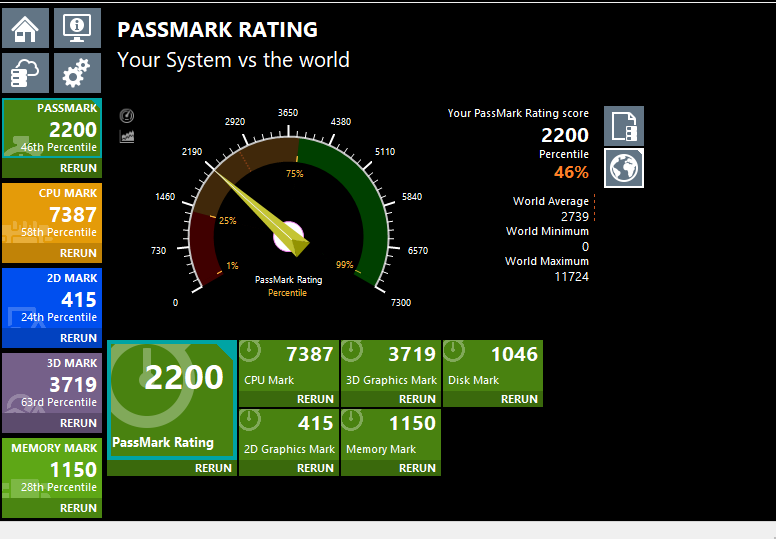Open the CPU Mark 7387 bottom tile

tap(289, 366)
